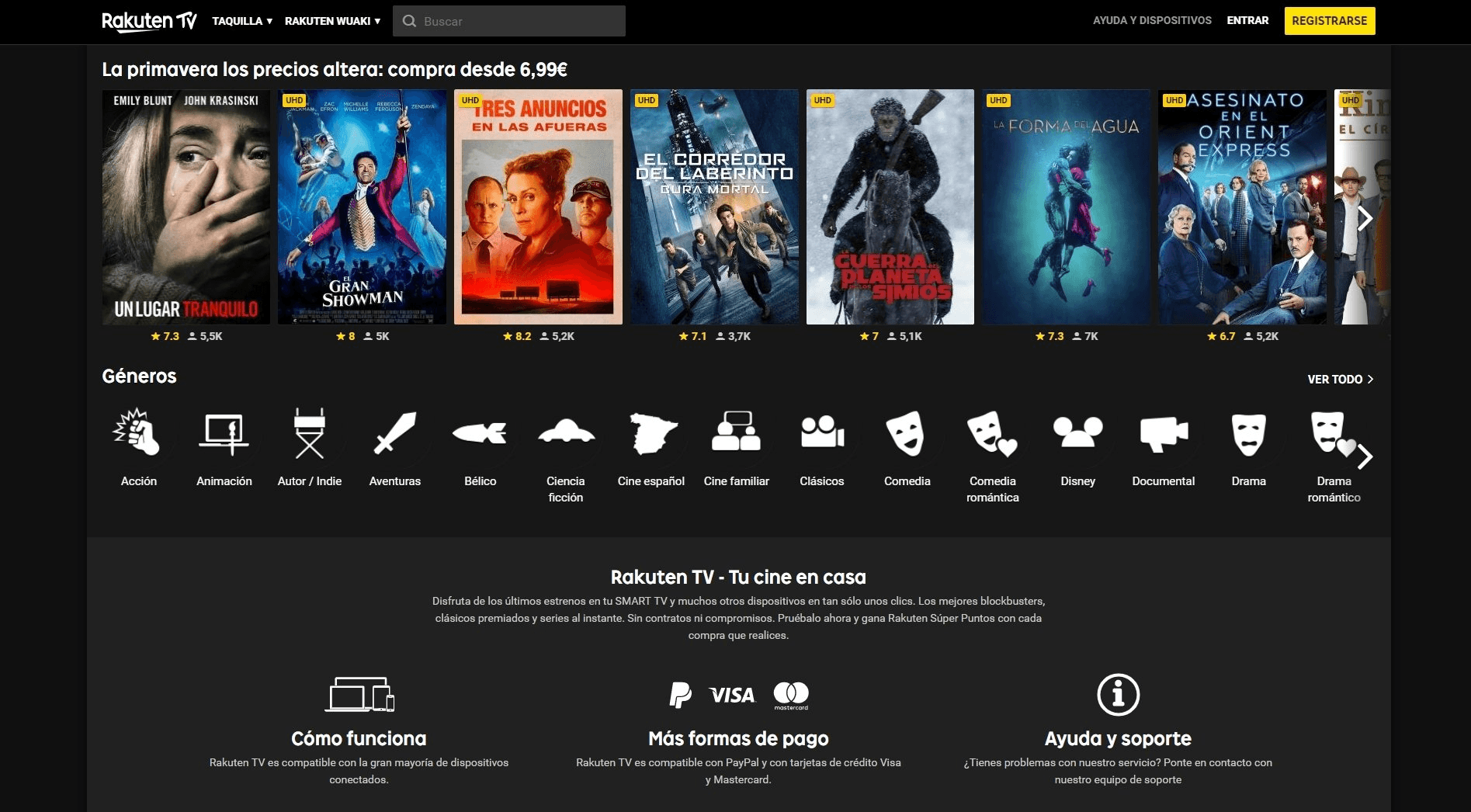The width and height of the screenshot is (1471, 812).
Task: Open La Forma del Agua poster
Action: point(1066,206)
